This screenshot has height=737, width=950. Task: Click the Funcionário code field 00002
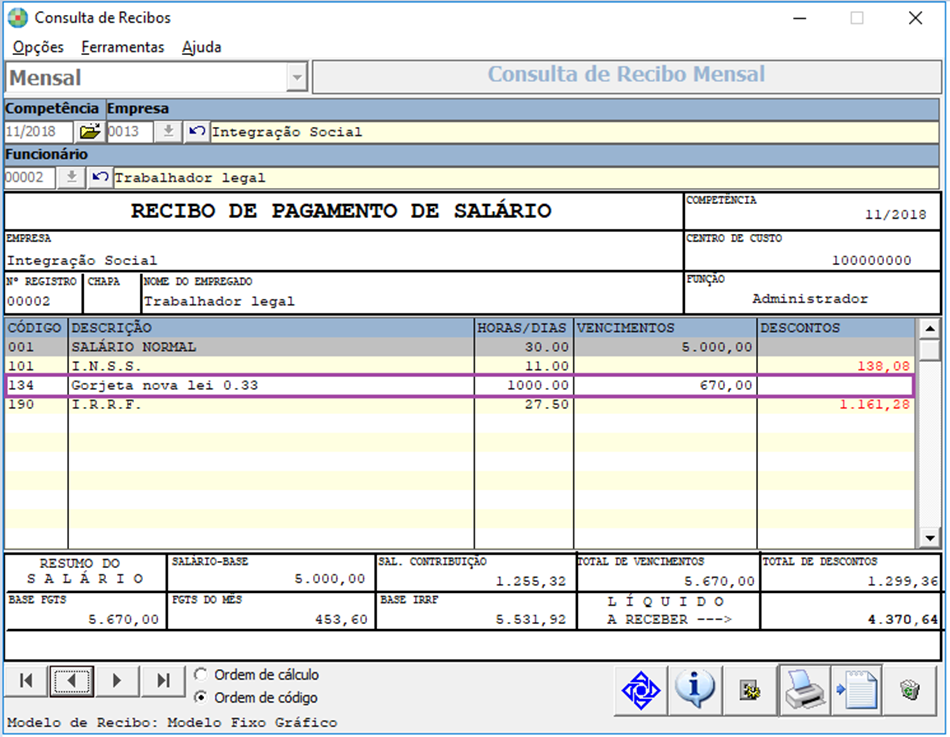click(29, 178)
